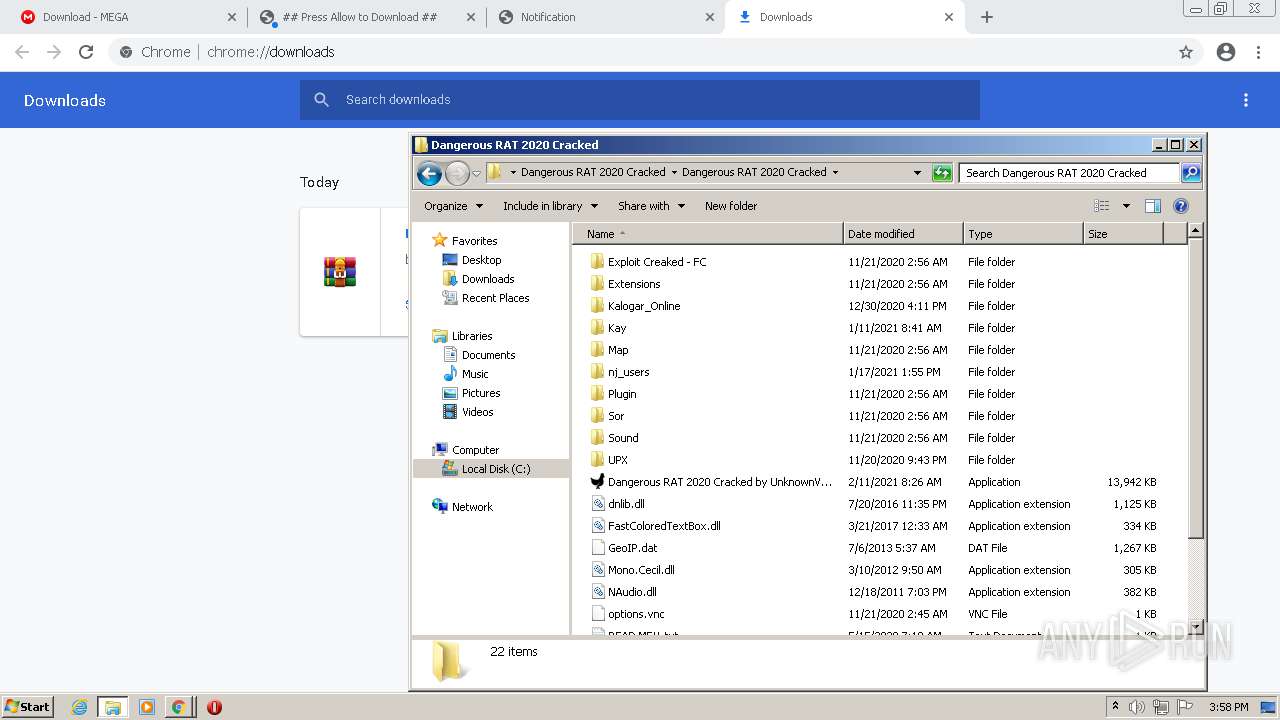Select the Dangerous RAT 2020 Cracked application icon
This screenshot has height=720, width=1280.
click(598, 482)
